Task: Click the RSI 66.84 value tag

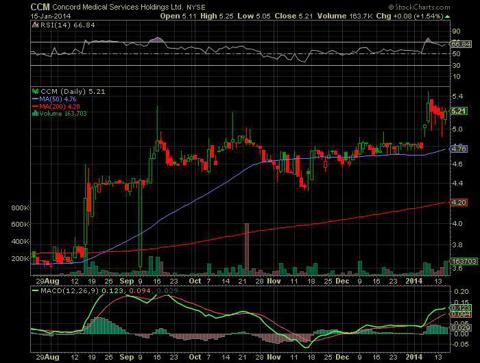Action: (x=461, y=44)
